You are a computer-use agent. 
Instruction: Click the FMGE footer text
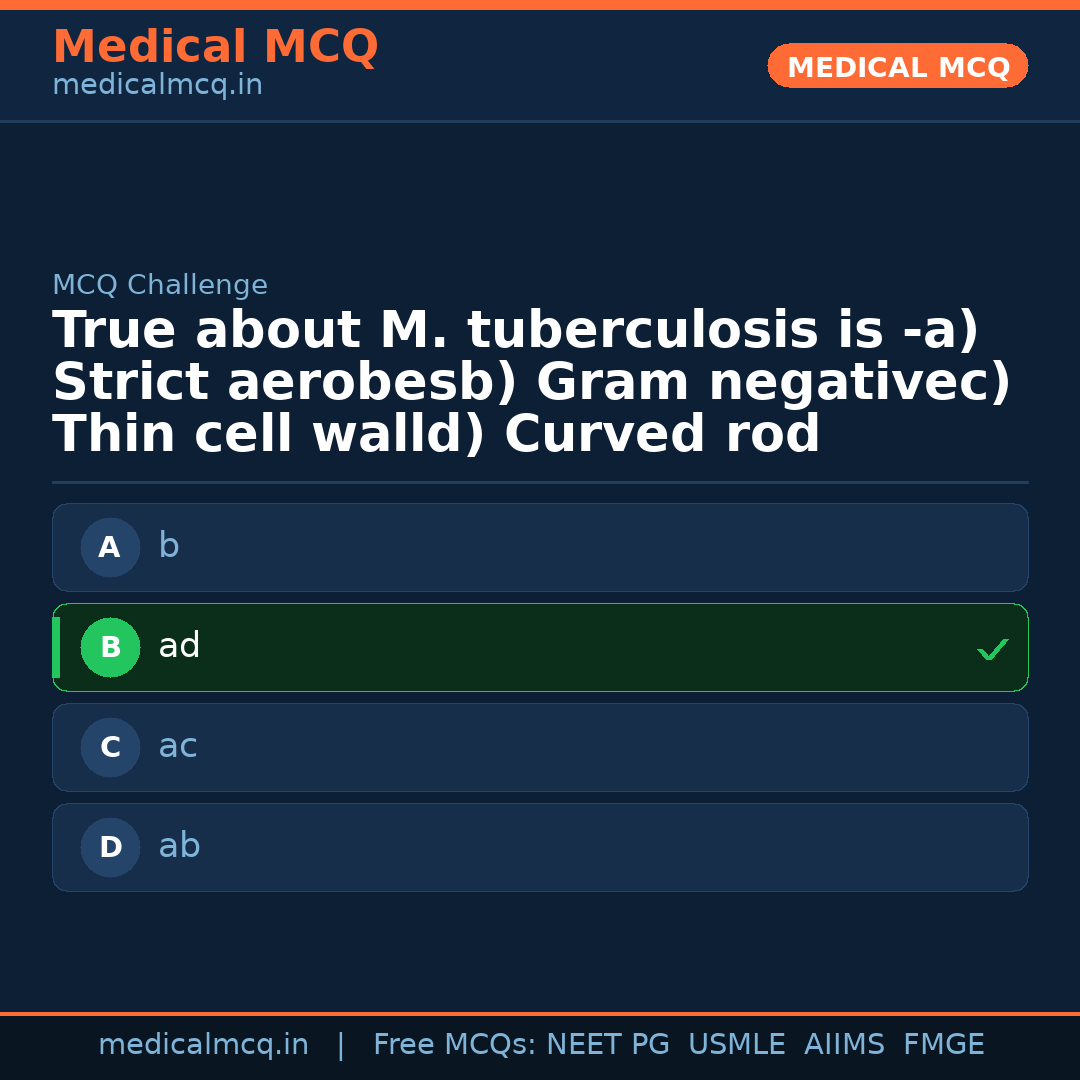click(x=943, y=1044)
